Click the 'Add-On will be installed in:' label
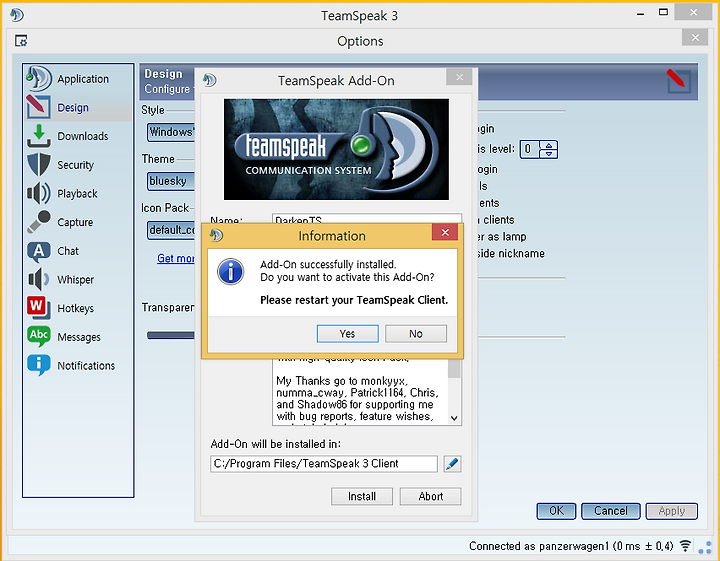Viewport: 720px width, 561px height. pyautogui.click(x=276, y=444)
